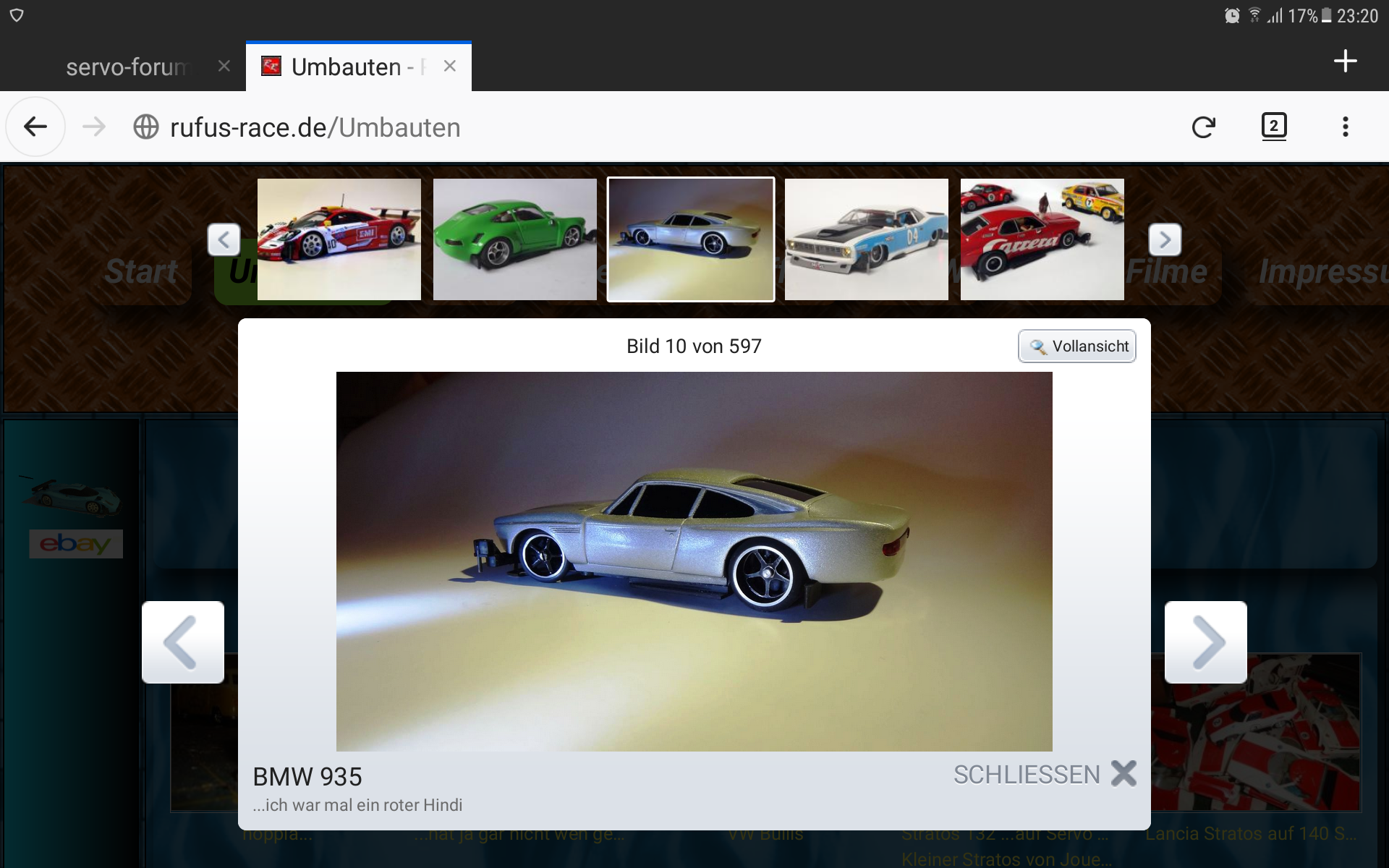Show the previous image with the large left arrow

tap(183, 642)
